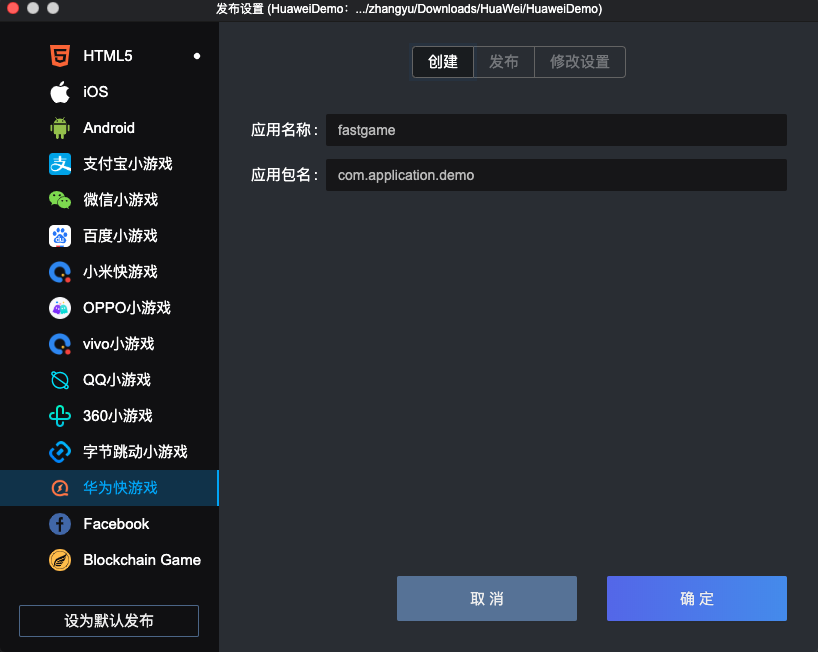Open the 修改设置 tab
818x652 pixels.
coord(580,62)
